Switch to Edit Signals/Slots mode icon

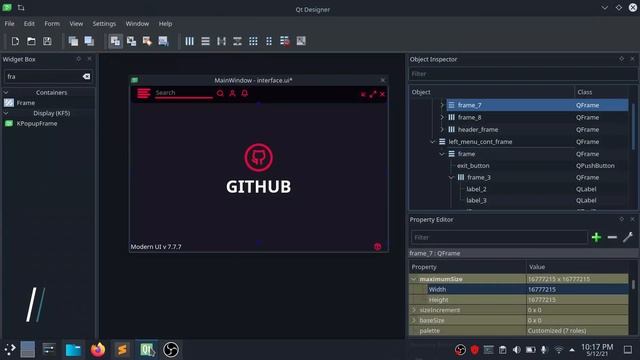coord(131,41)
